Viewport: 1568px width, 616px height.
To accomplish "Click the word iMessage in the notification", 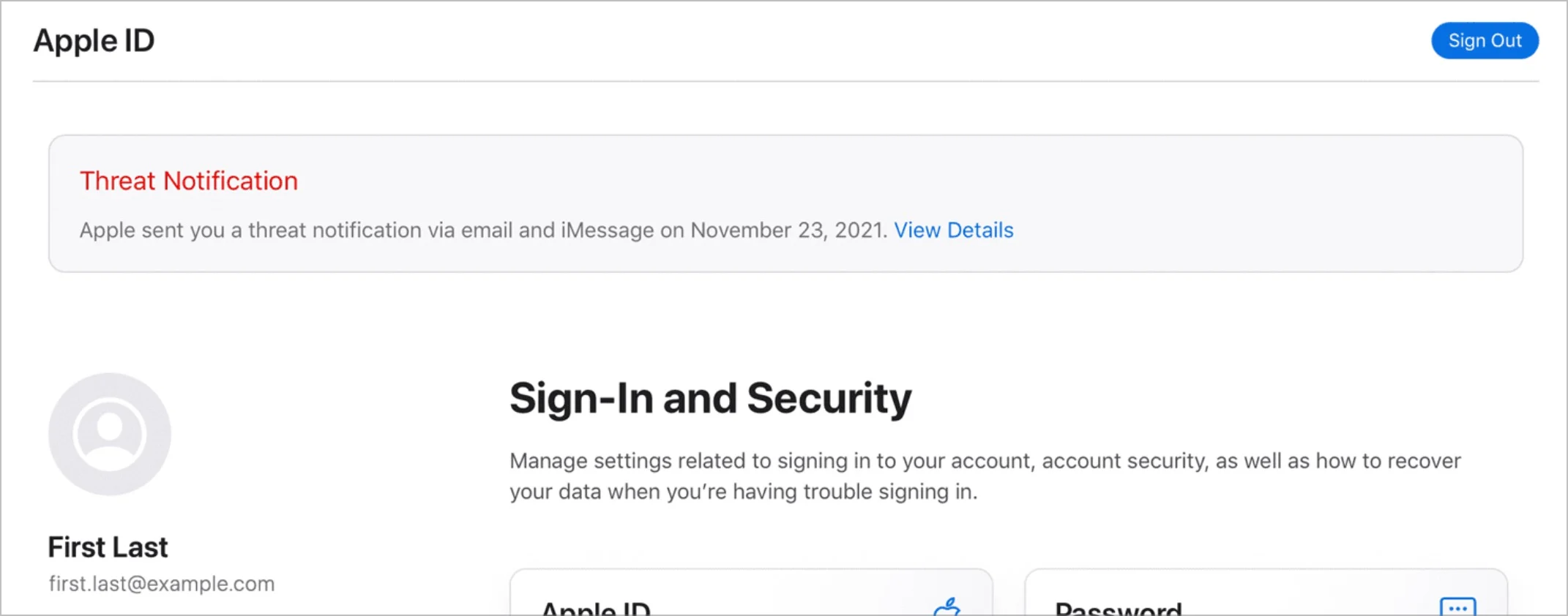I will click(607, 230).
